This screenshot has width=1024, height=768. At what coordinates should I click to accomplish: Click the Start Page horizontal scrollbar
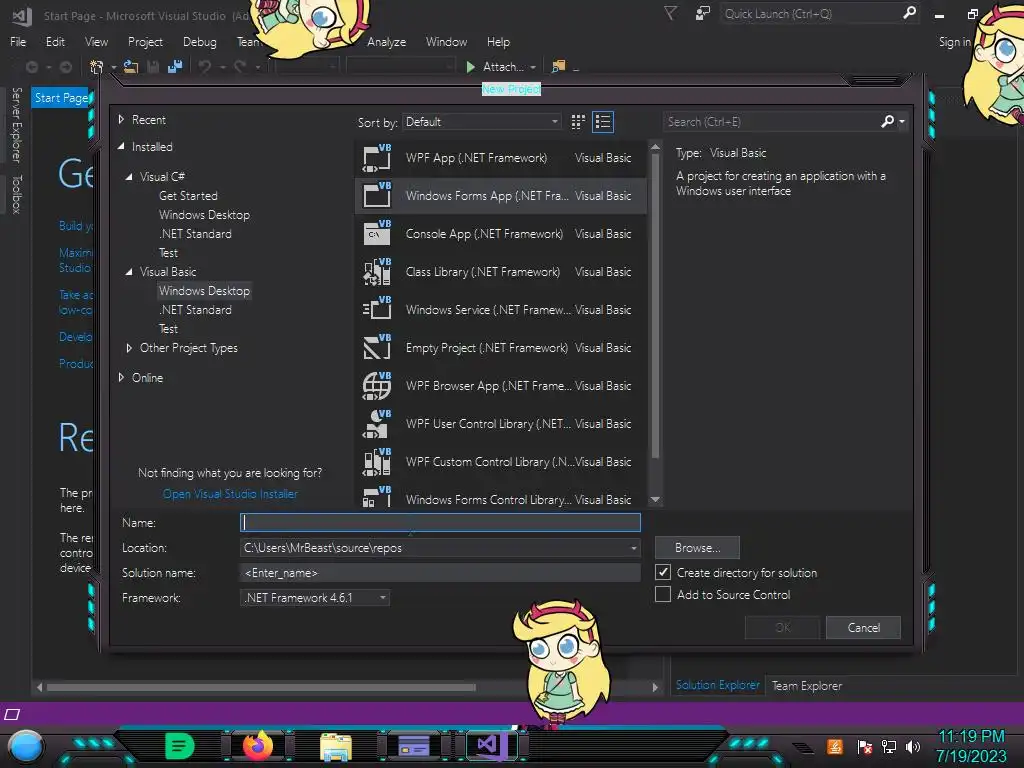261,687
